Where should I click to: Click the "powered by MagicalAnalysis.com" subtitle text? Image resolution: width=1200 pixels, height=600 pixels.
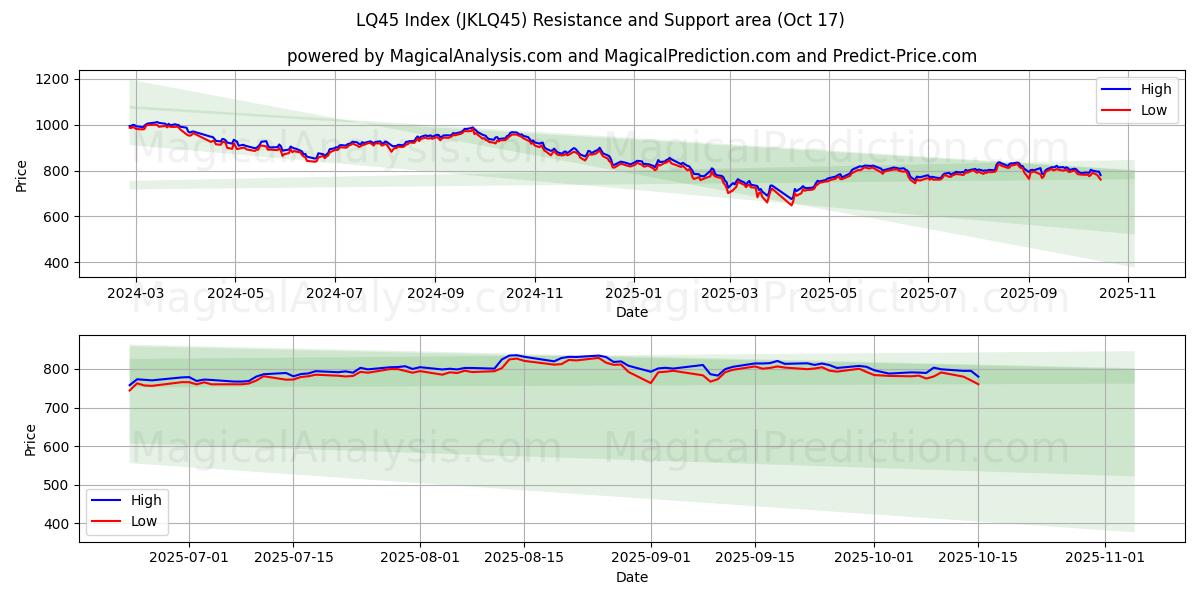coord(631,56)
